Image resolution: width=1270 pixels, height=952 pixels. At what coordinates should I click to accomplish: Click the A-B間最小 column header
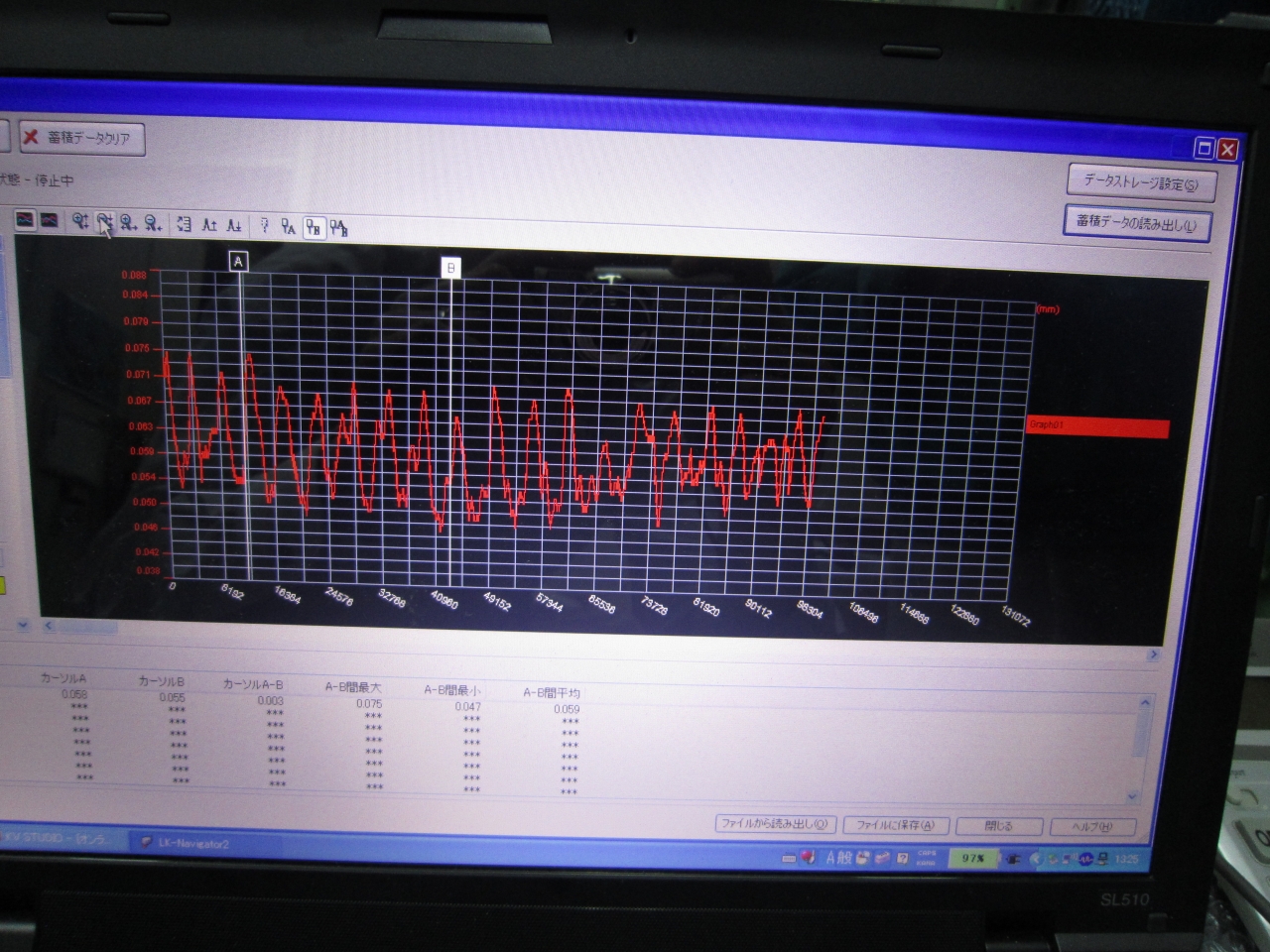[x=452, y=690]
